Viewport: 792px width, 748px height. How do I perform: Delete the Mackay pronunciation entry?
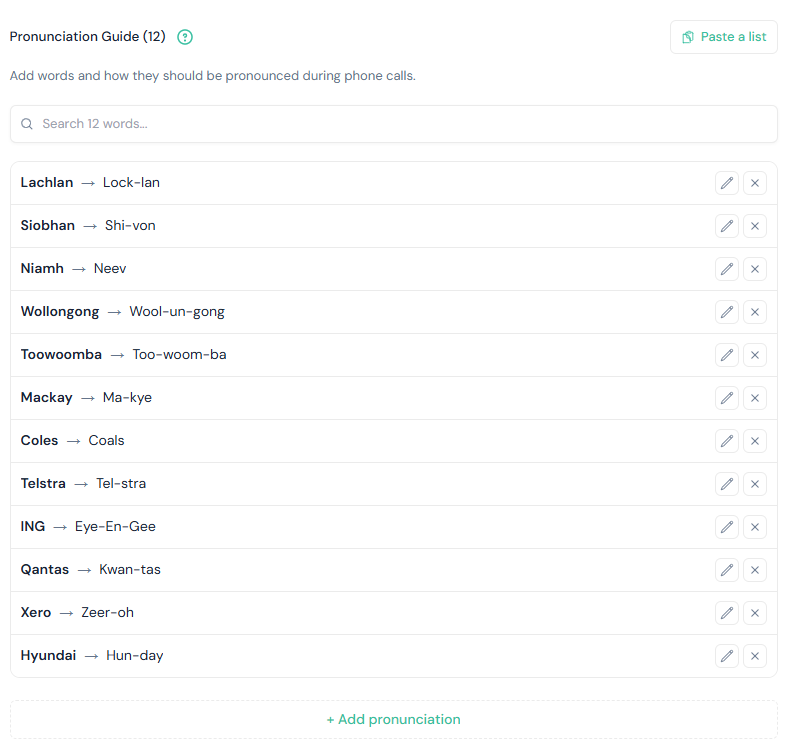point(755,398)
